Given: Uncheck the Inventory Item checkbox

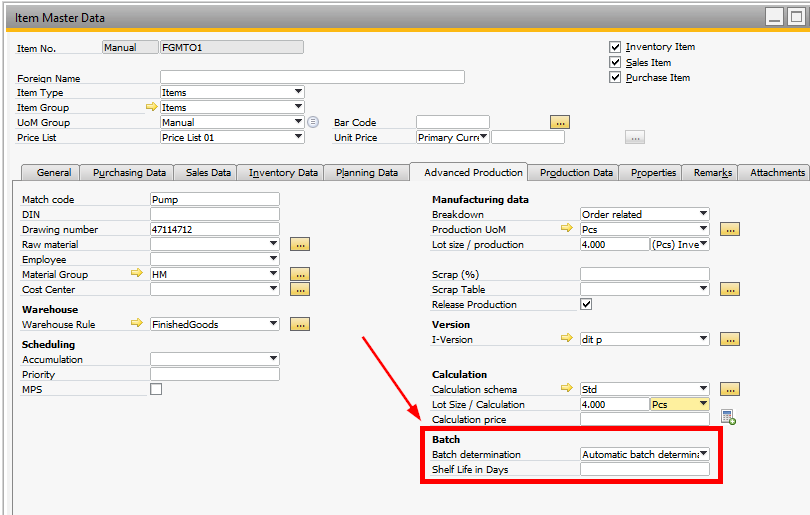Looking at the screenshot, I should tap(616, 47).
